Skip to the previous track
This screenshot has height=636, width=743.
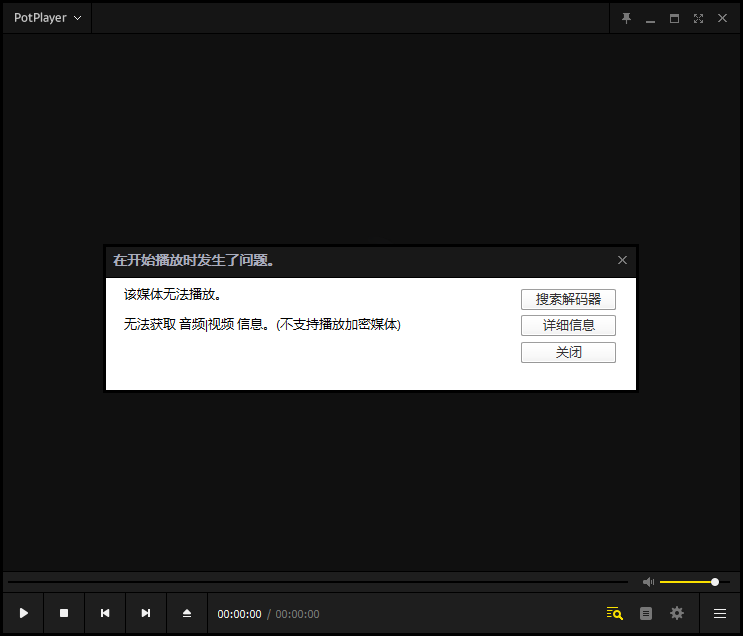[105, 613]
